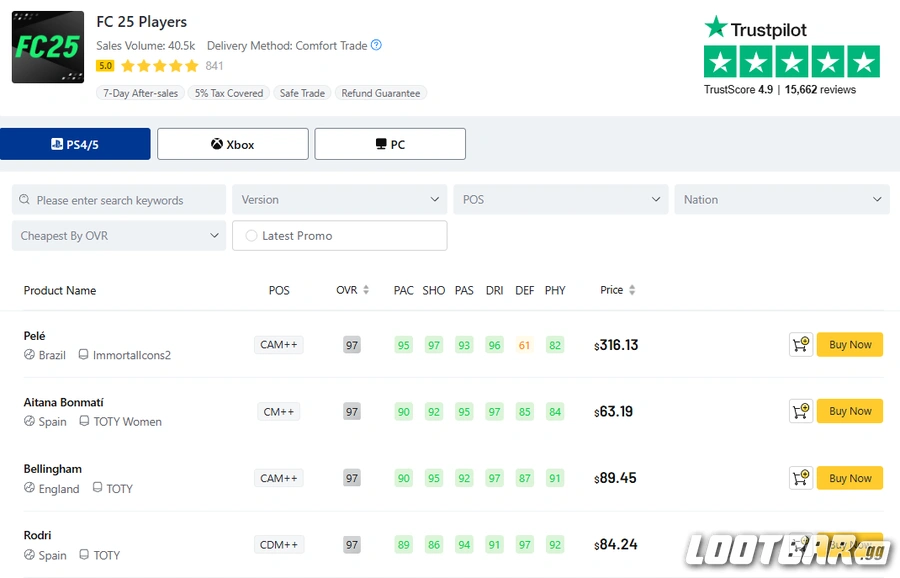900x578 pixels.
Task: Toggle the Latest Promo radio option
Action: [x=251, y=236]
